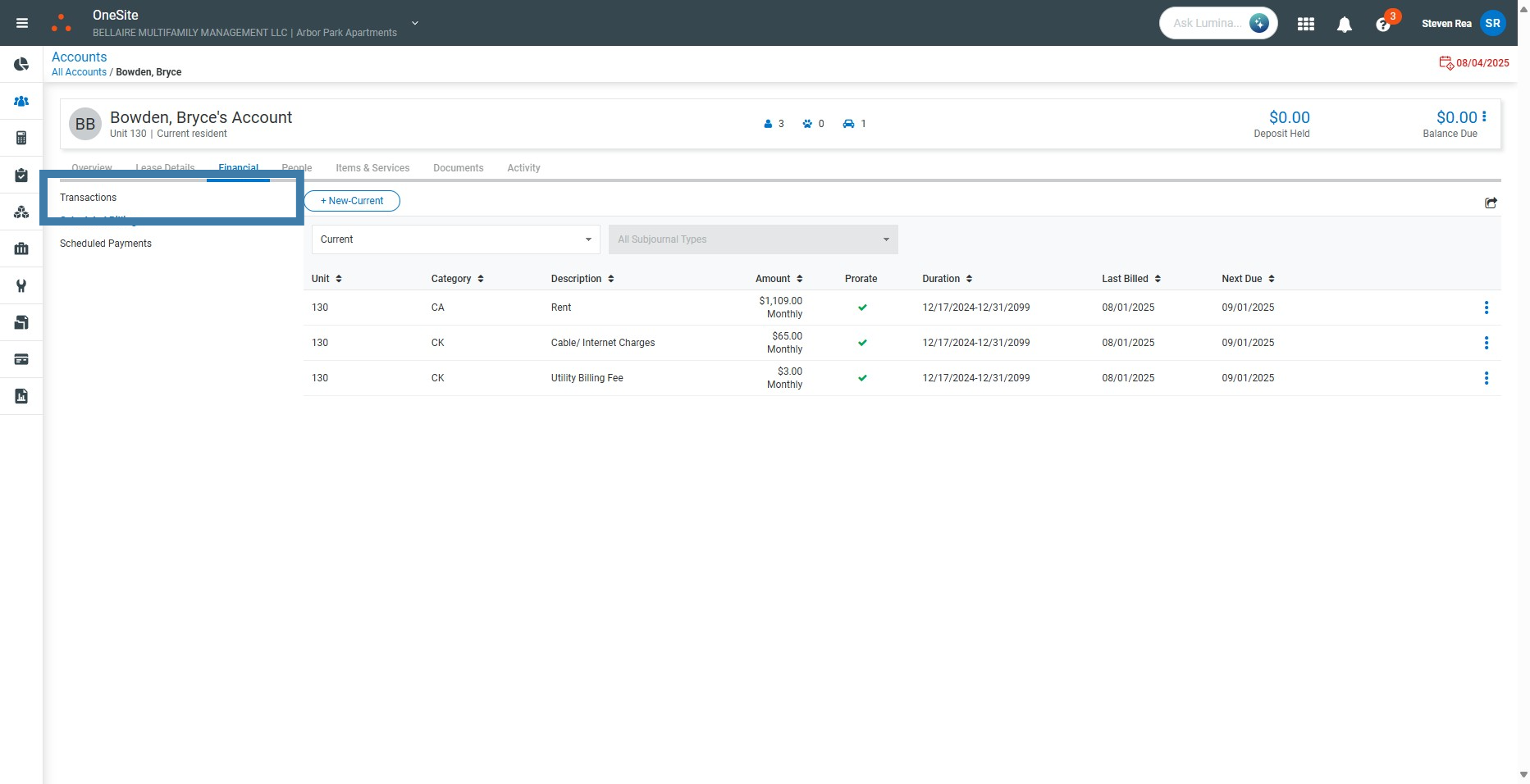Switch to the Overview tab
Viewport: 1530px width, 784px height.
pos(92,168)
